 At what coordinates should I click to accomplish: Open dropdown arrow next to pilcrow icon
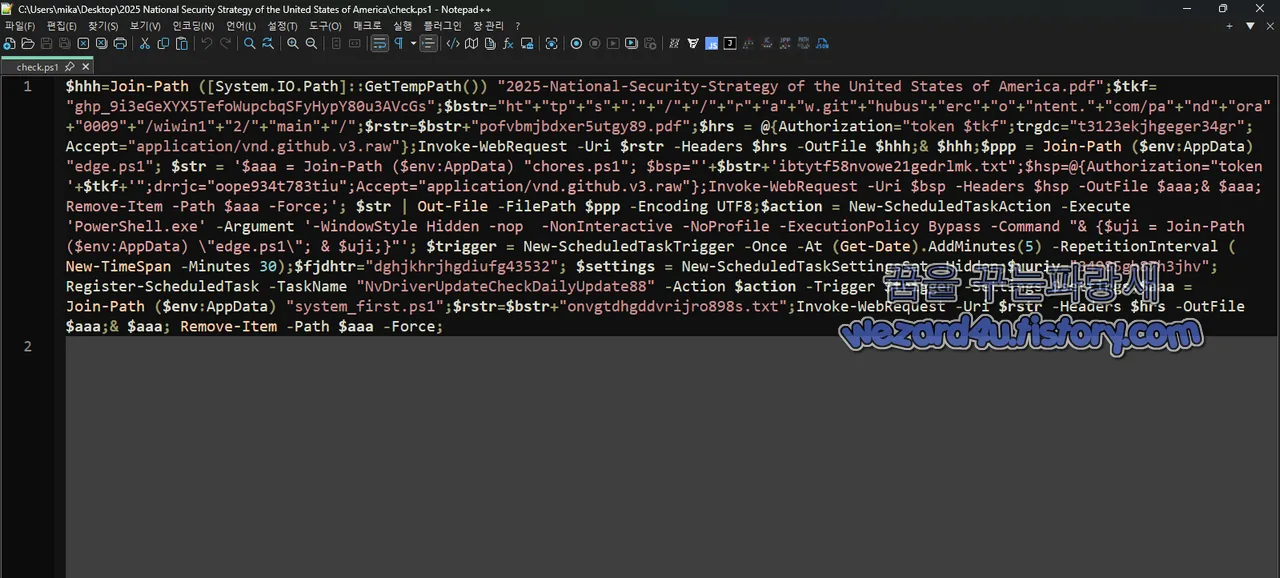pos(413,44)
